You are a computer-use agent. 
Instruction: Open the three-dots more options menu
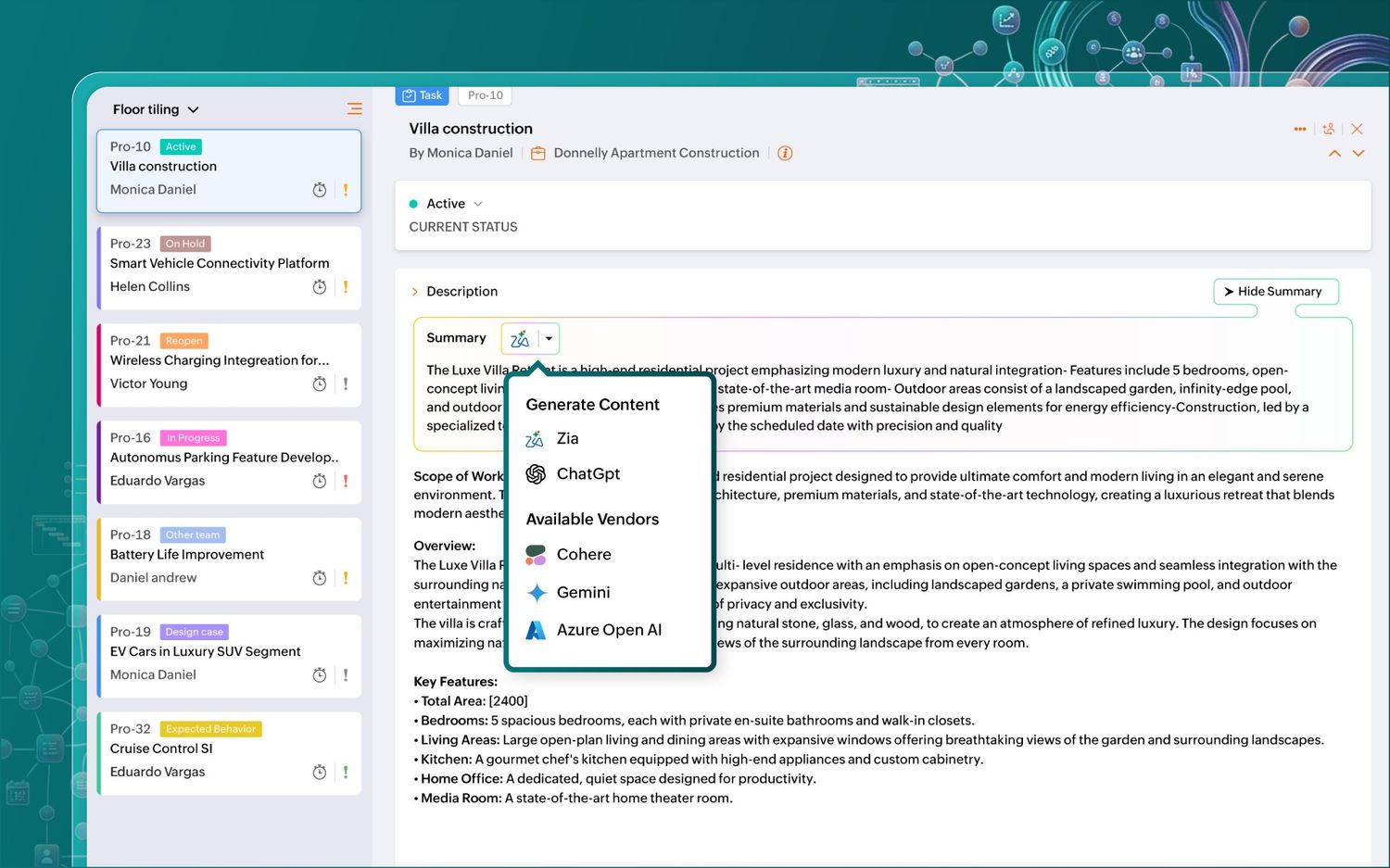coord(1300,130)
